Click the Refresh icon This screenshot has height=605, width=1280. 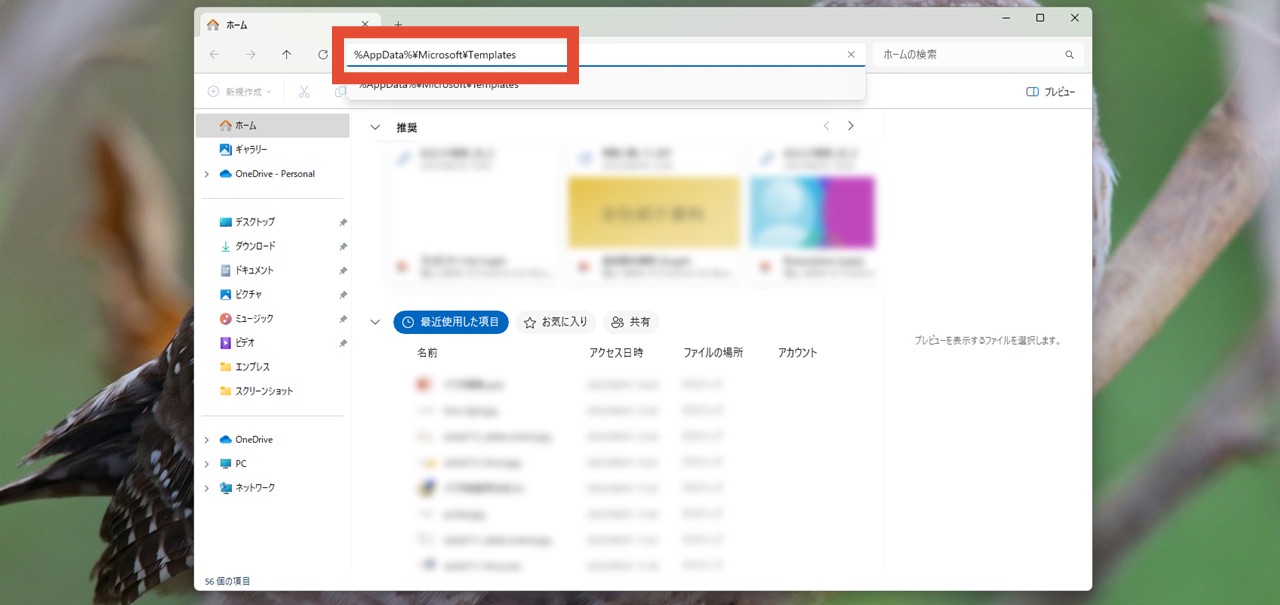point(323,55)
